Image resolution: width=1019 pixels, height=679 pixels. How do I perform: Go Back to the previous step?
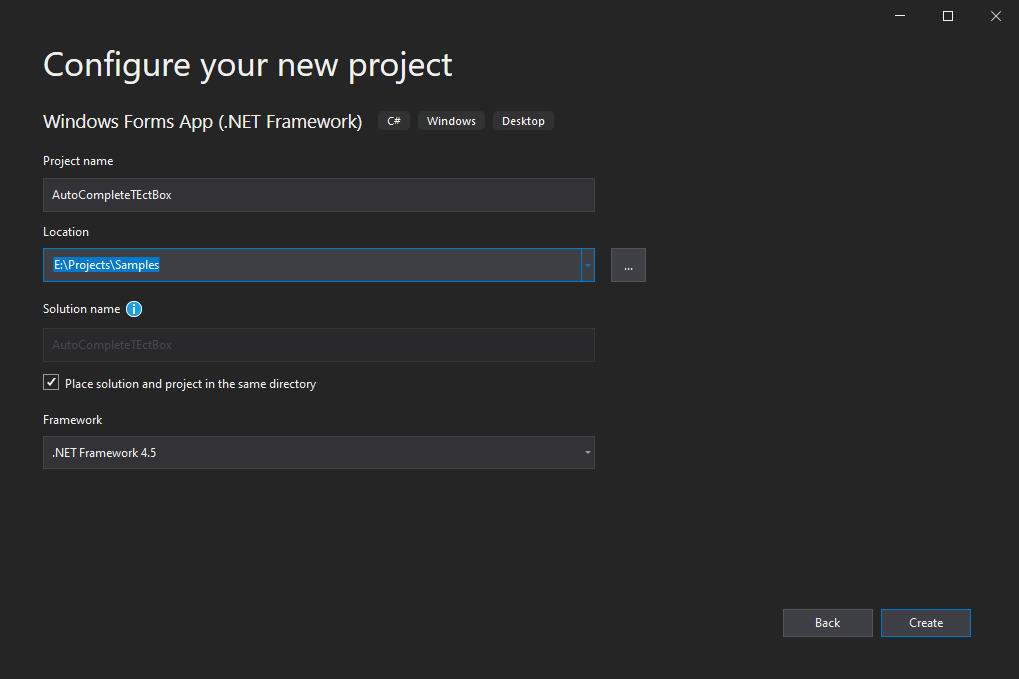[x=827, y=622]
